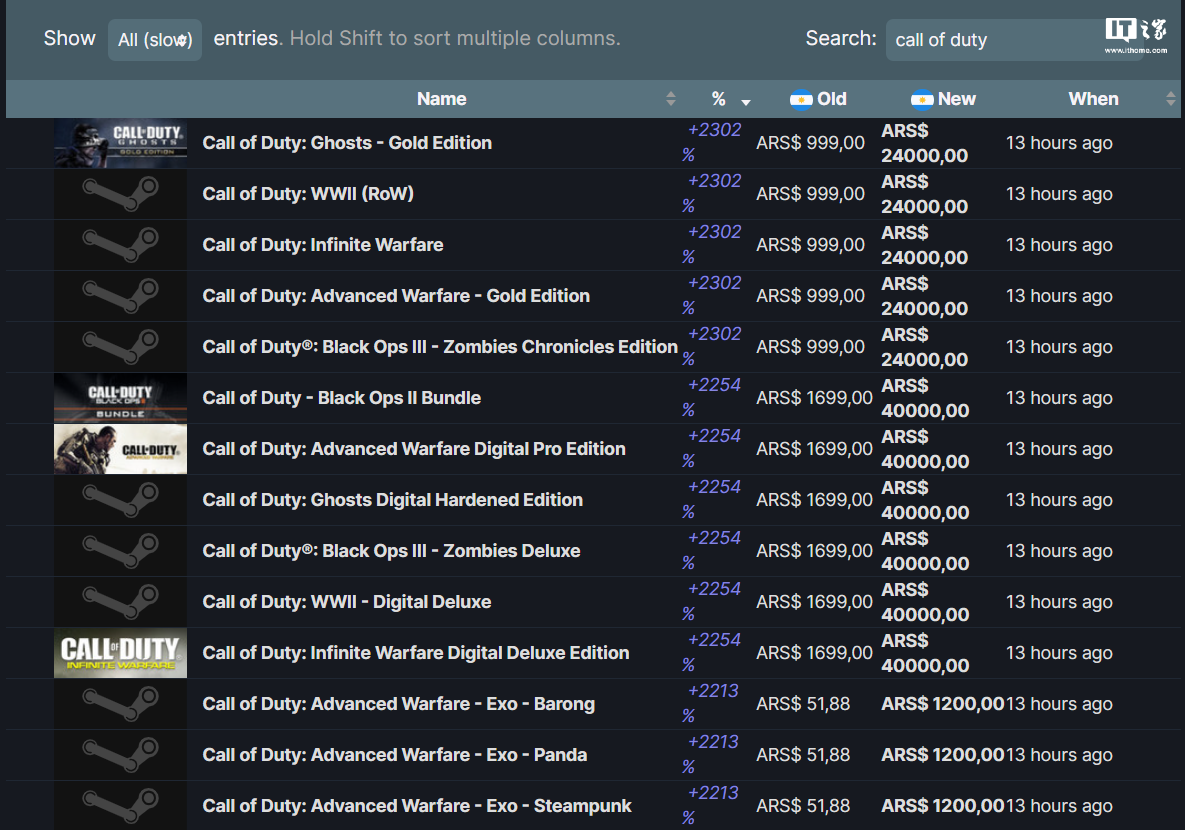Open Infinite Warfare Digital Deluxe Edition link
The height and width of the screenshot is (830, 1185).
coord(416,653)
